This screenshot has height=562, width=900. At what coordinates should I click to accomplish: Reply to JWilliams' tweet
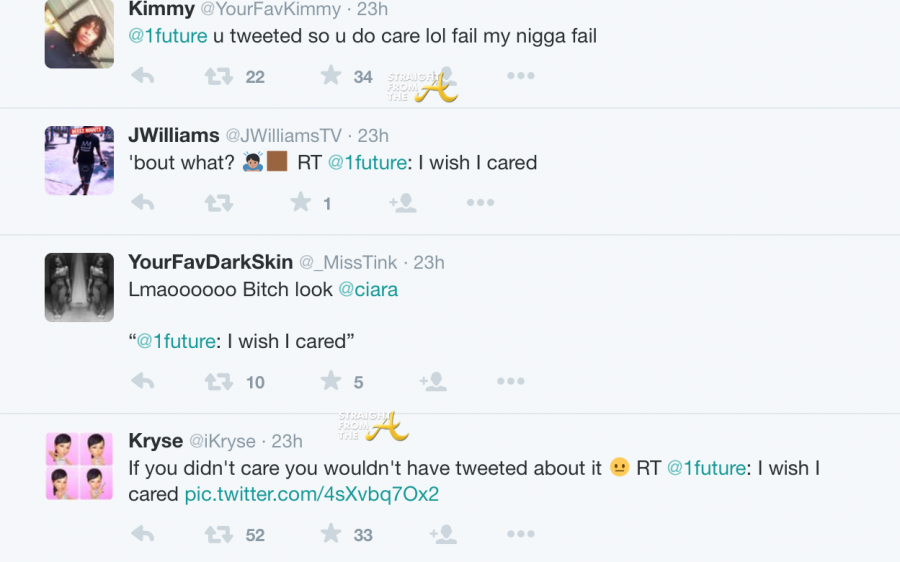[143, 203]
